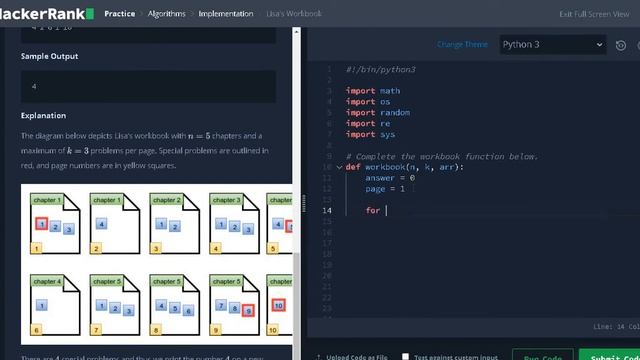Click the Line/Col status indicator
This screenshot has height=360, width=640.
tap(616, 327)
